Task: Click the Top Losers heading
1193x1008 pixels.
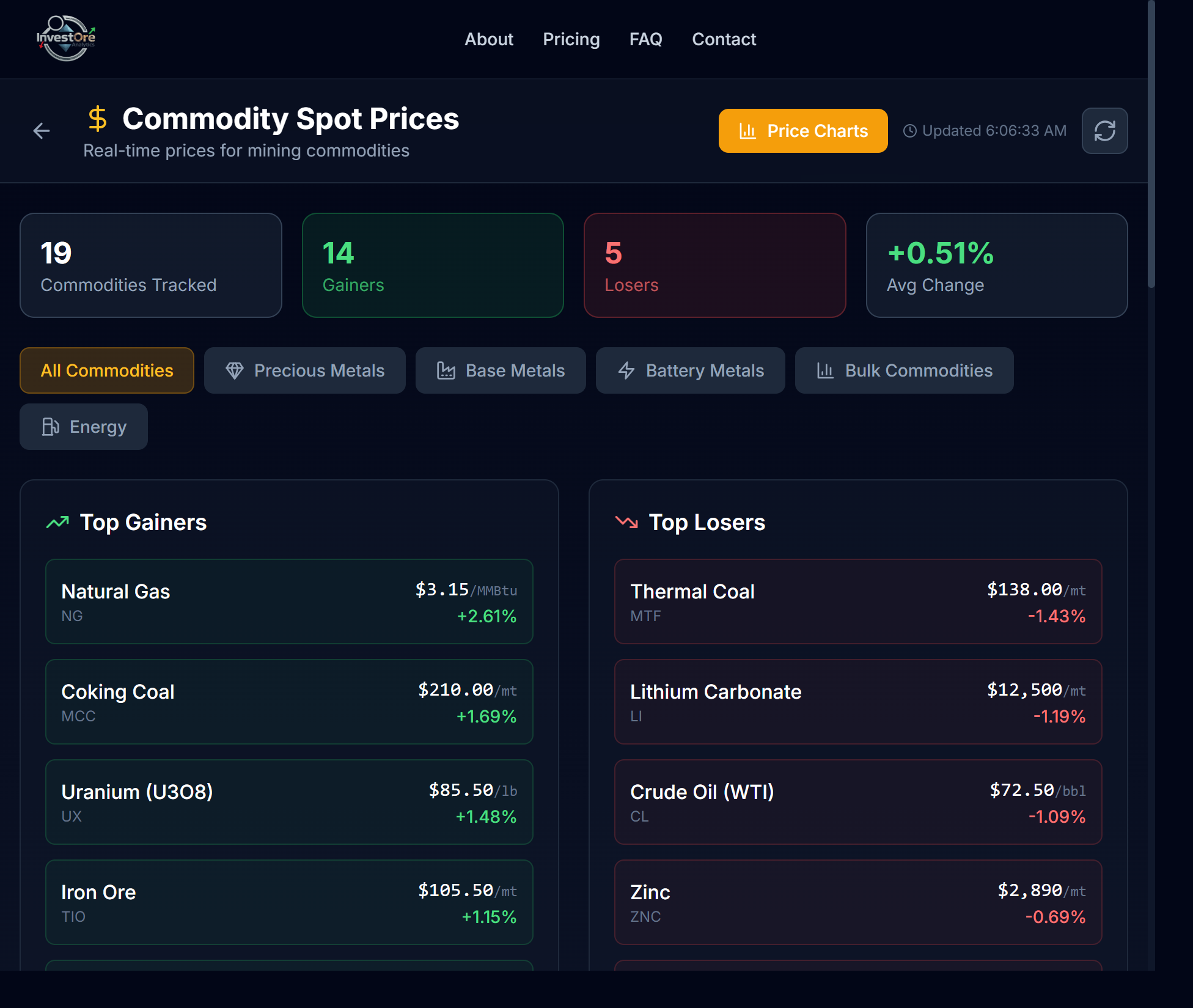Action: click(x=707, y=523)
